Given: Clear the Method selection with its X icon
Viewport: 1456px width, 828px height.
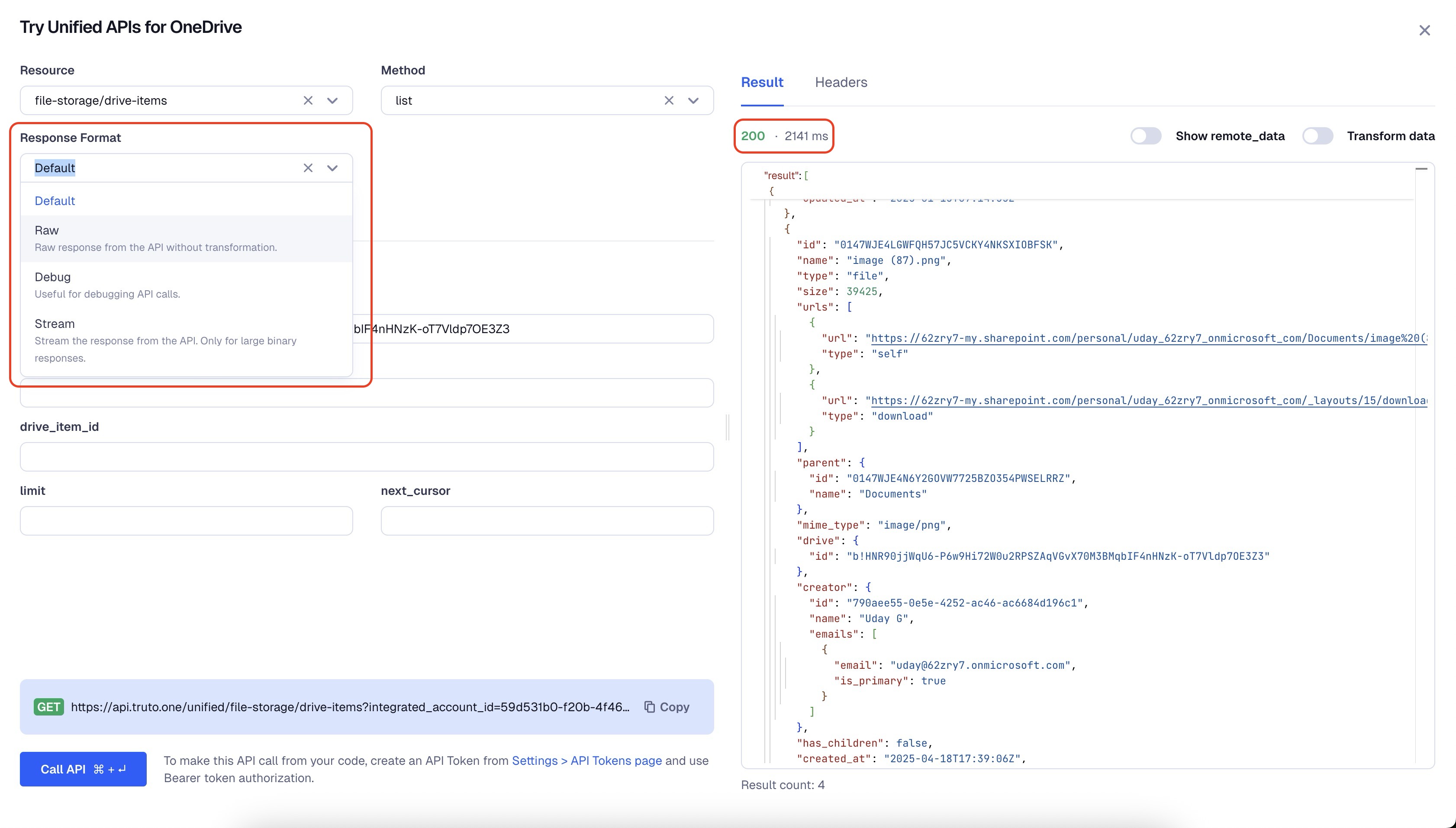Looking at the screenshot, I should point(669,101).
